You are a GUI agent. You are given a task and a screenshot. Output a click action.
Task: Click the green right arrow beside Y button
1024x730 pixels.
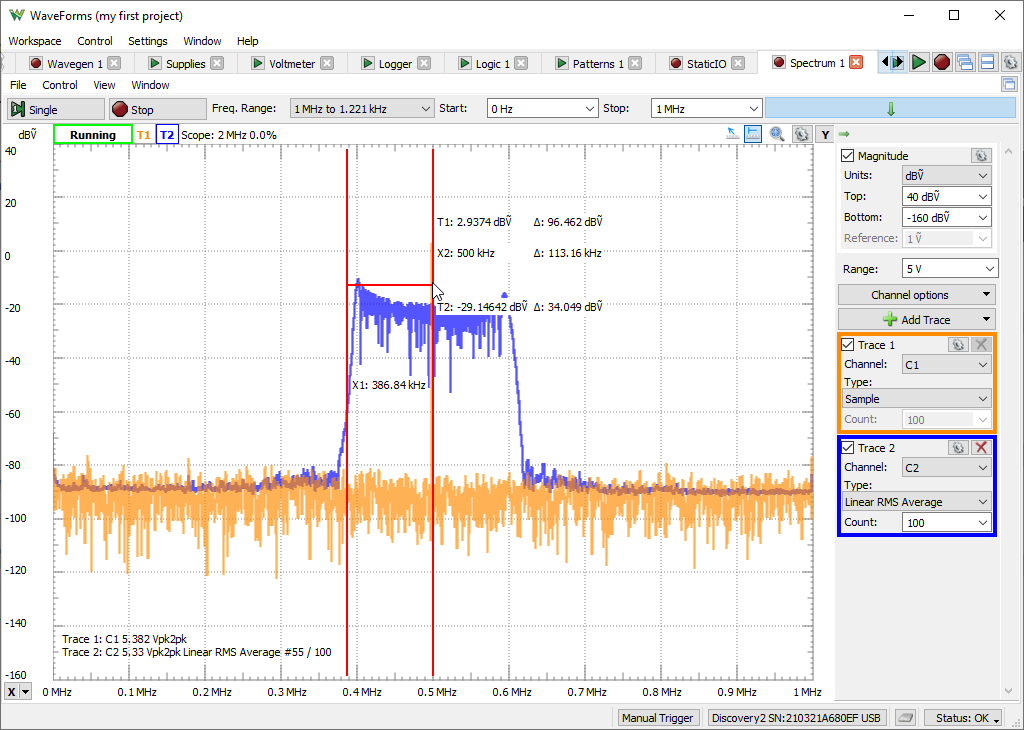pos(844,134)
